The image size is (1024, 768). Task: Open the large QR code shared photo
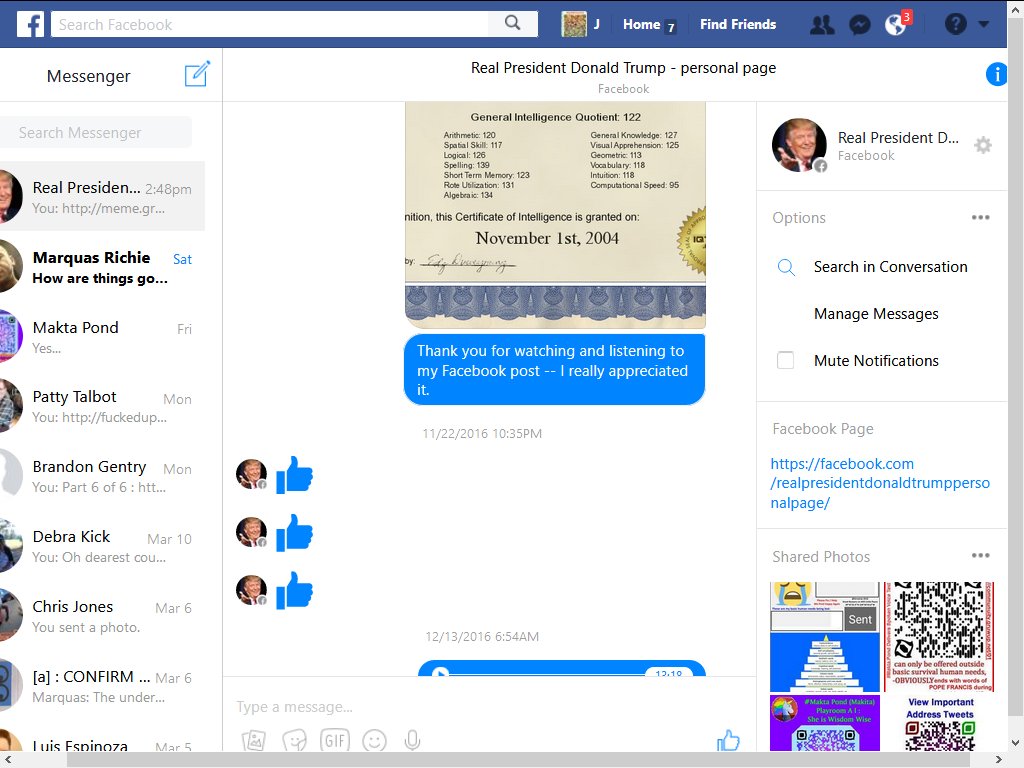pyautogui.click(x=938, y=636)
